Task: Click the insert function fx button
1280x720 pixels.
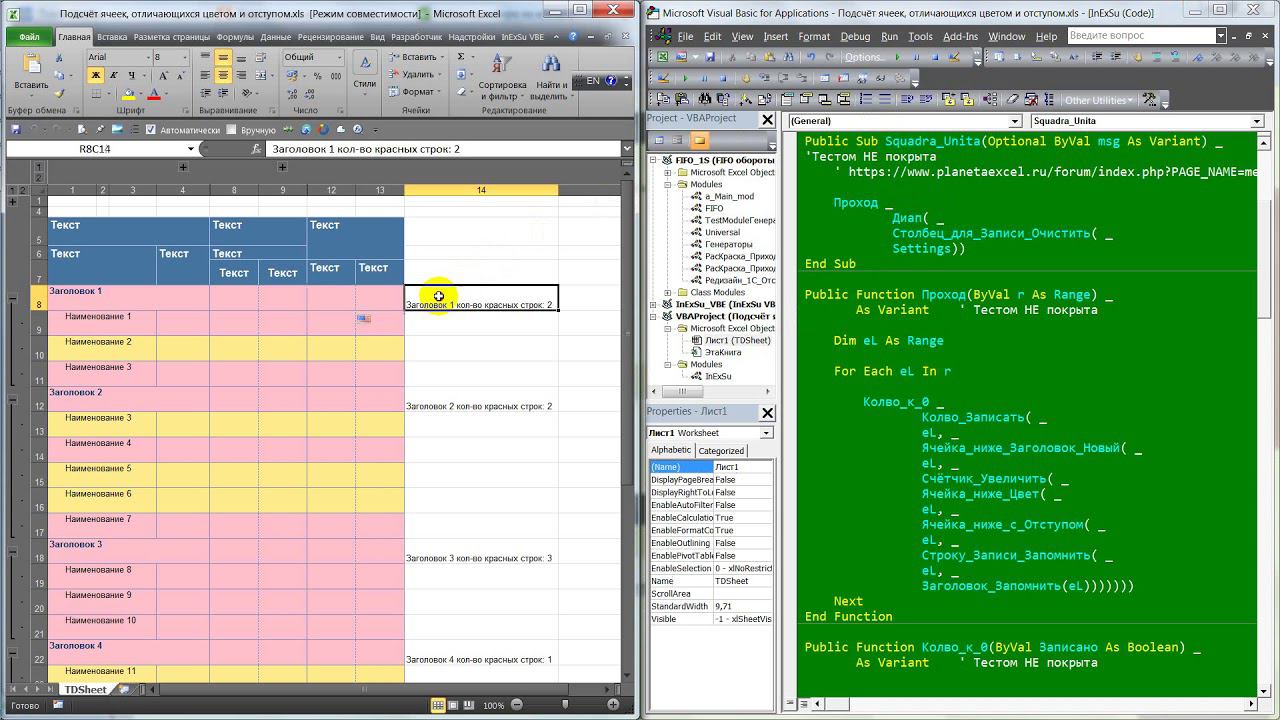Action: 256,149
